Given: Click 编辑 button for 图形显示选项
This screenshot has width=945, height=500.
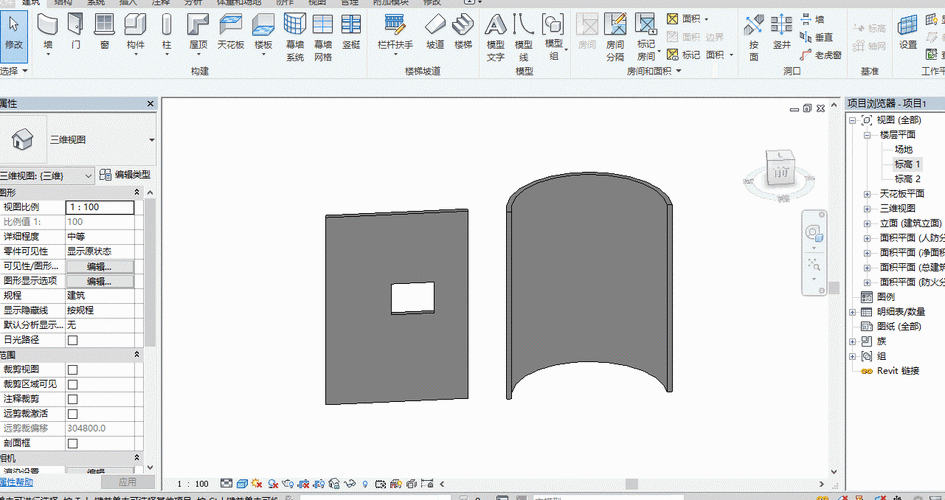Looking at the screenshot, I should tap(99, 282).
